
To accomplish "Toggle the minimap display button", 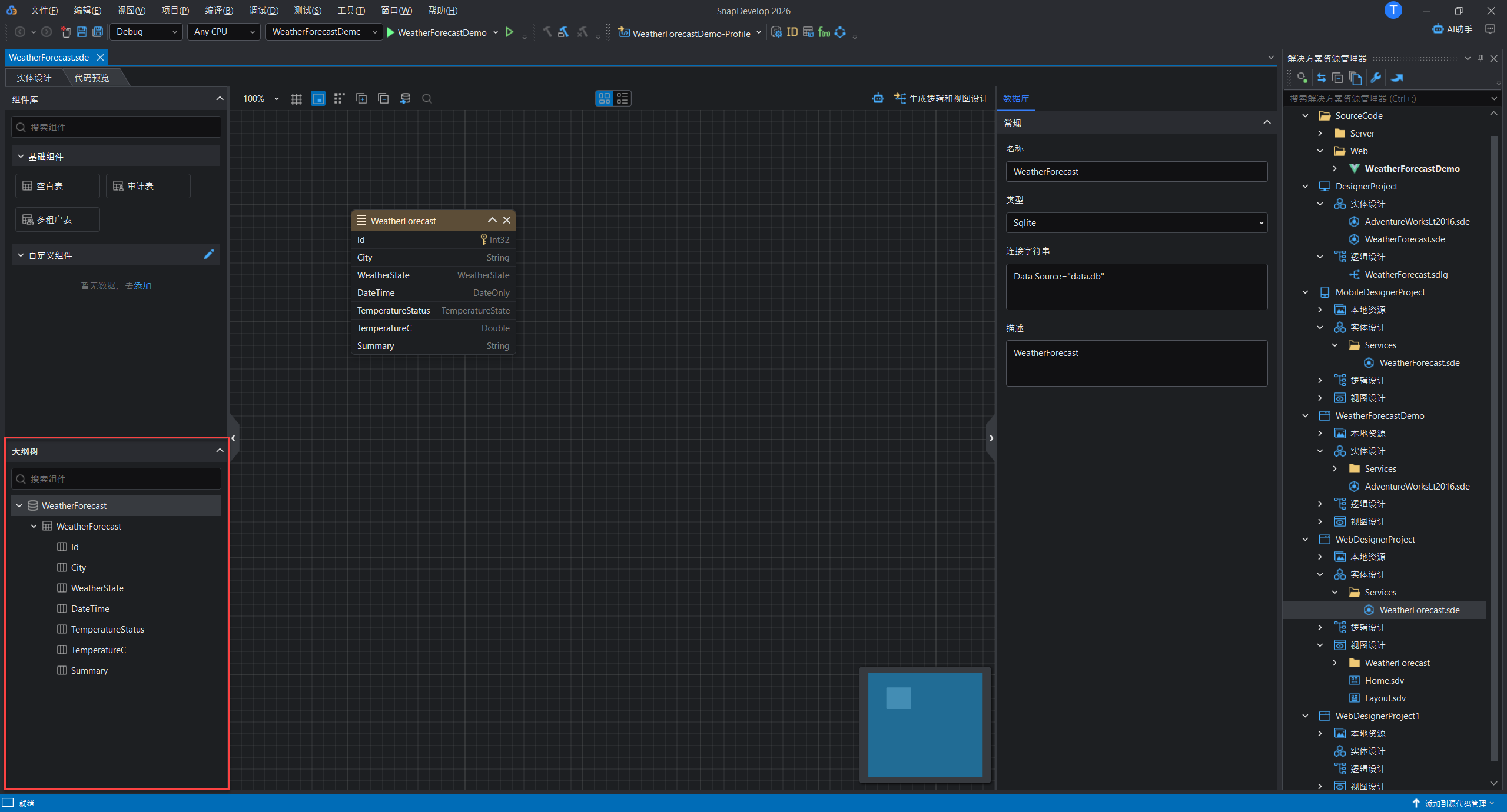I will click(x=318, y=99).
